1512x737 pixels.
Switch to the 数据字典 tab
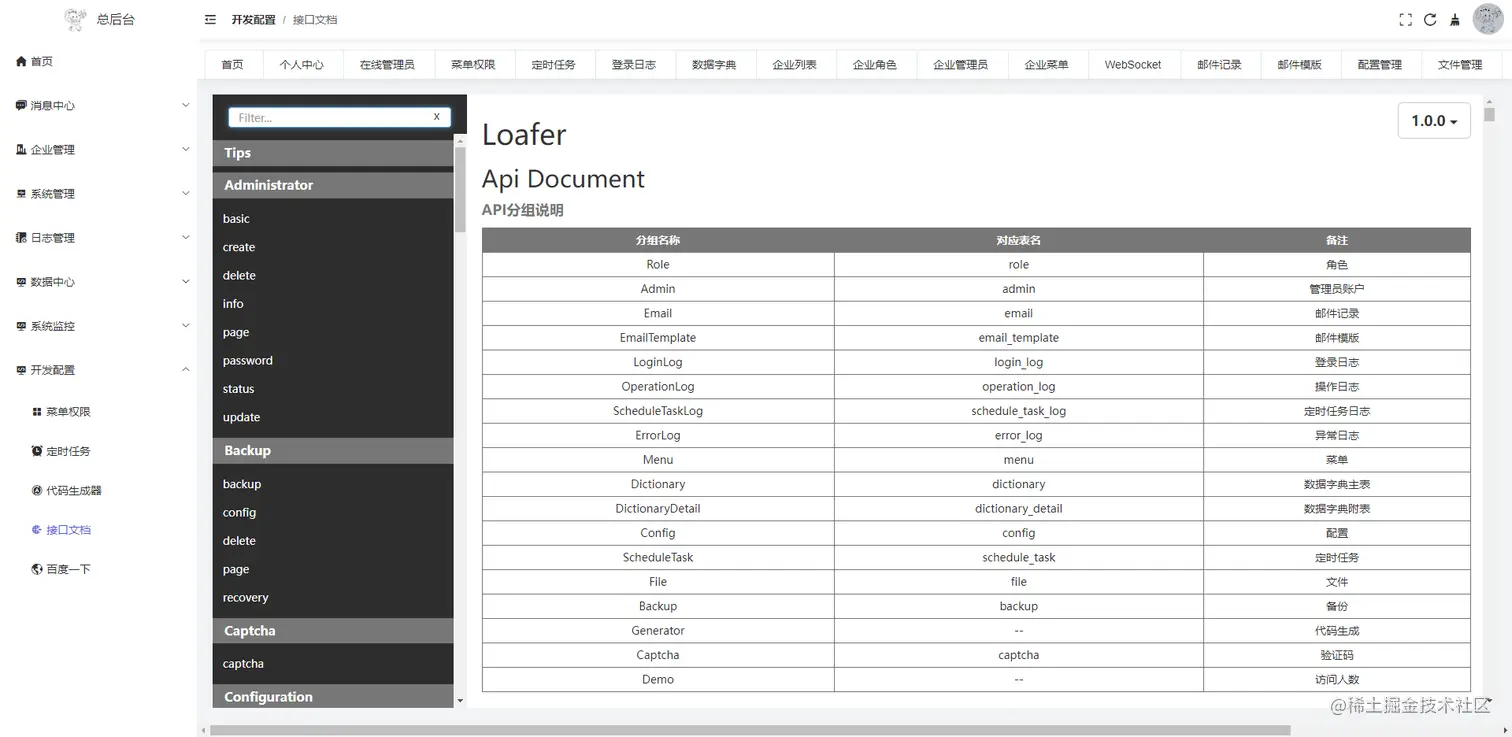[x=715, y=64]
